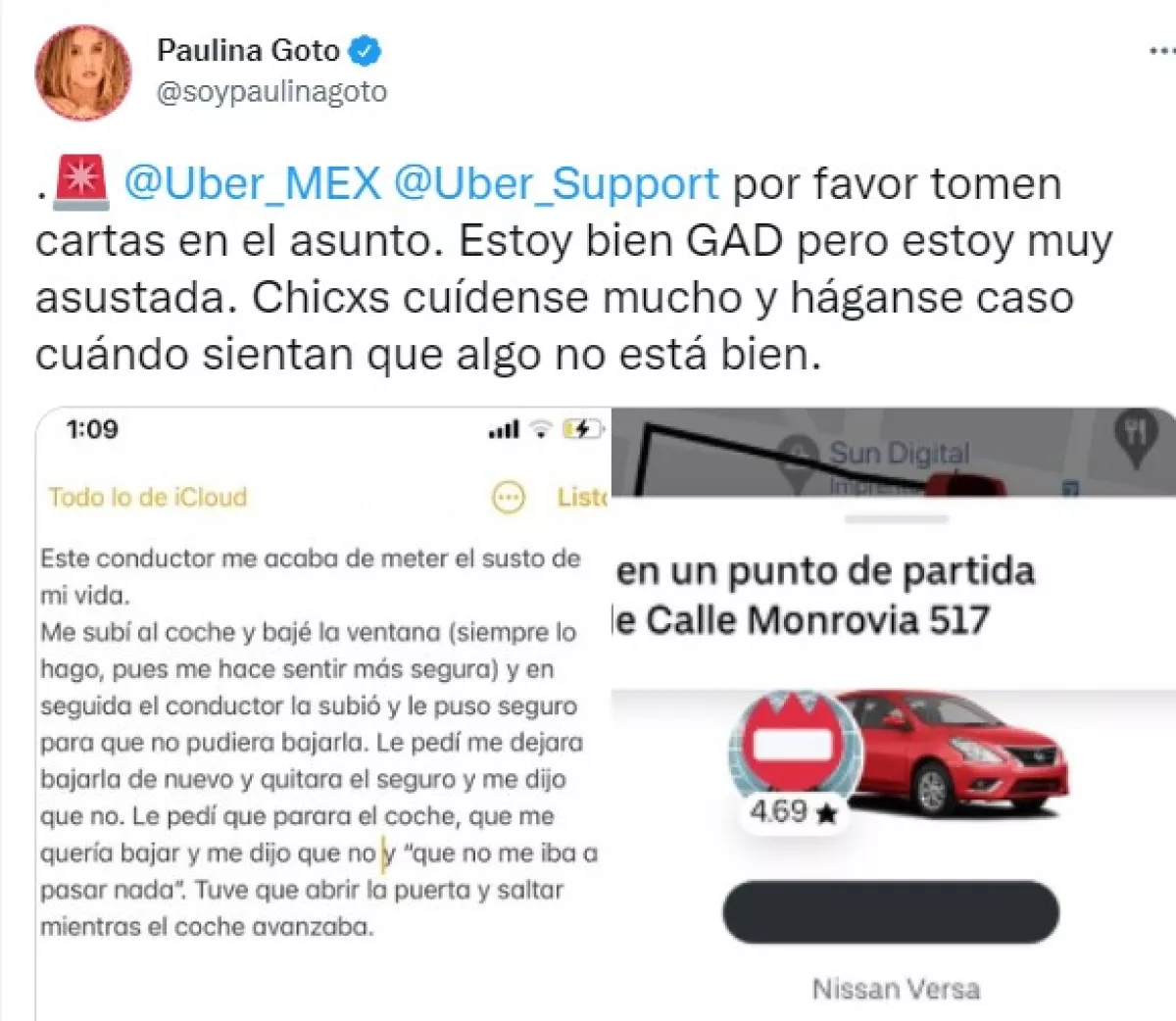Viewport: 1176px width, 1021px height.
Task: Tap the blacked-out license plate bar
Action: coord(891,912)
